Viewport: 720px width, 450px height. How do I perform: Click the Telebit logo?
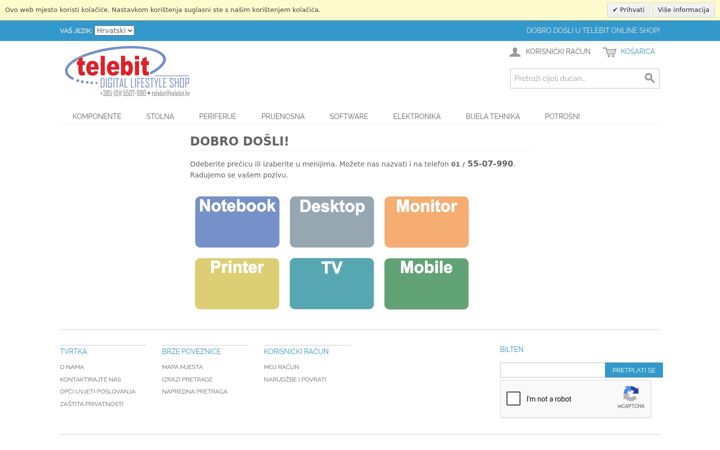pyautogui.click(x=127, y=71)
